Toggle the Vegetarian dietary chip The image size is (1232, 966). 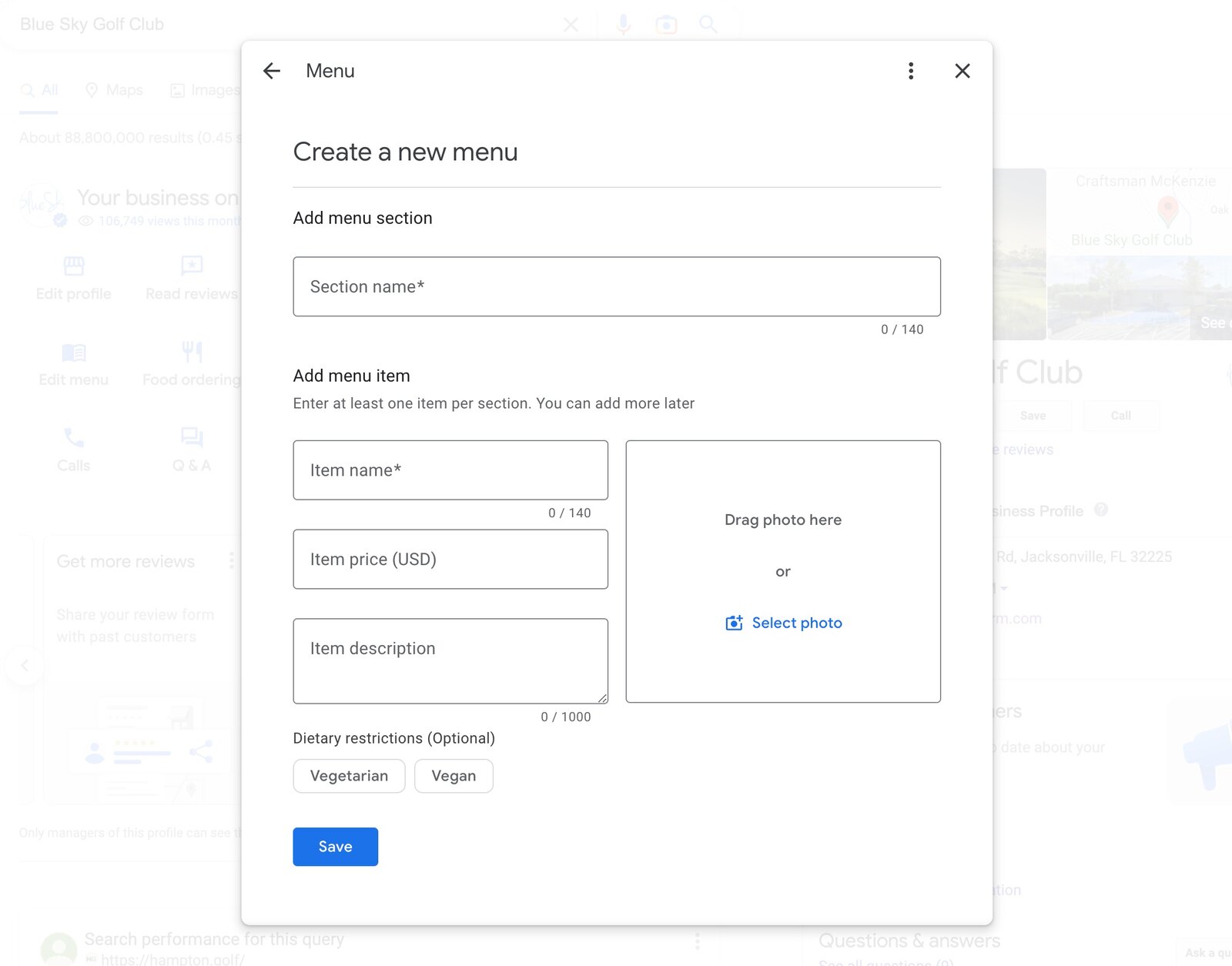pyautogui.click(x=349, y=776)
